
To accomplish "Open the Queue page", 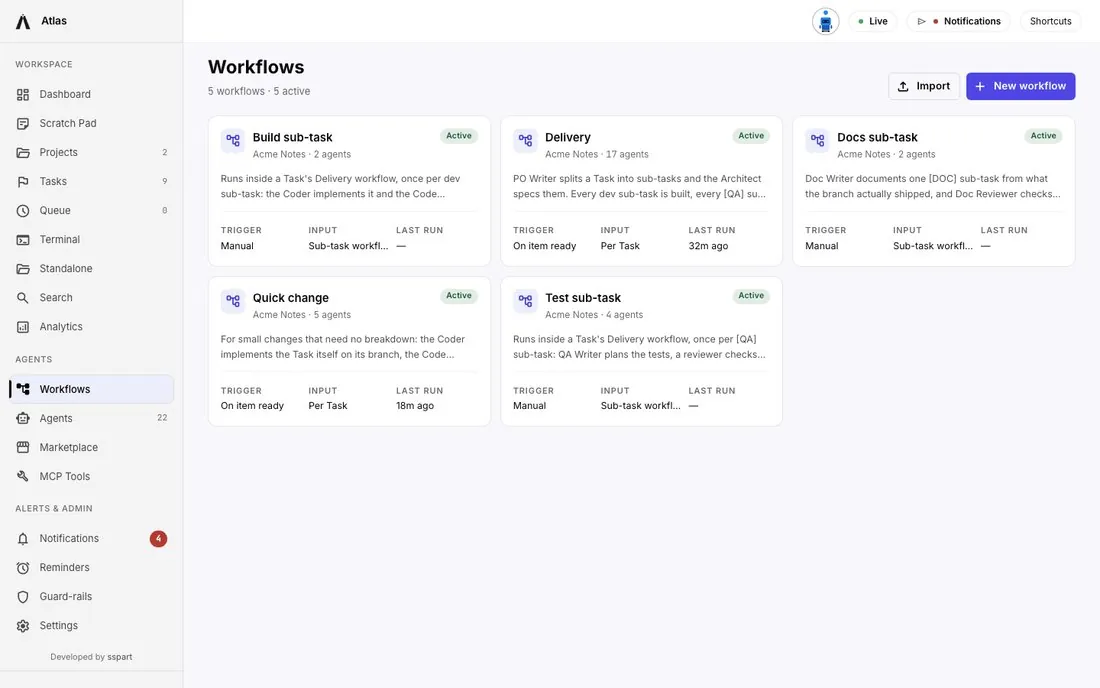I will pos(91,210).
